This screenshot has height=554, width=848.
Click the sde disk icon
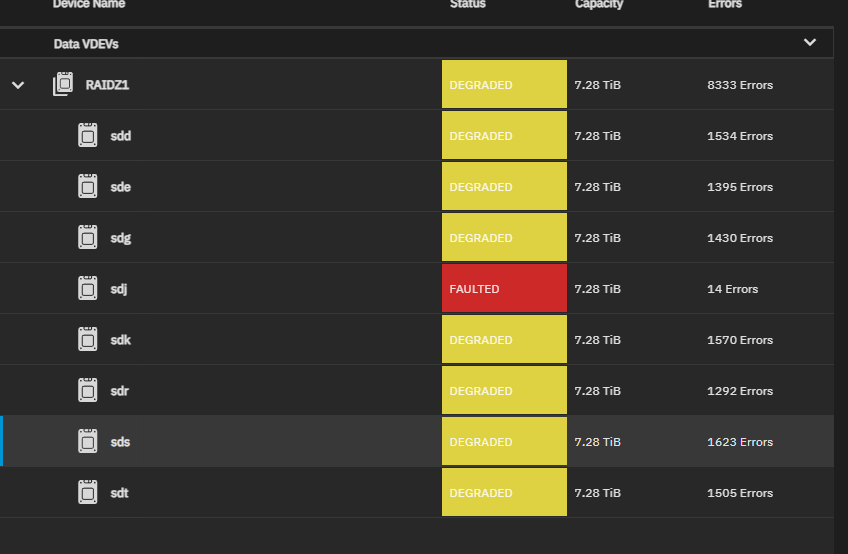(88, 187)
